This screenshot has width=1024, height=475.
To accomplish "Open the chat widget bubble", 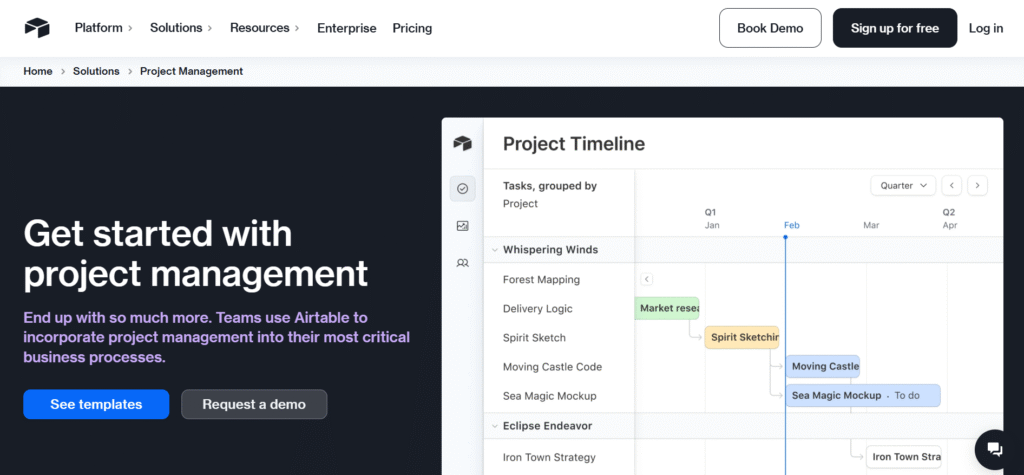I will (994, 448).
